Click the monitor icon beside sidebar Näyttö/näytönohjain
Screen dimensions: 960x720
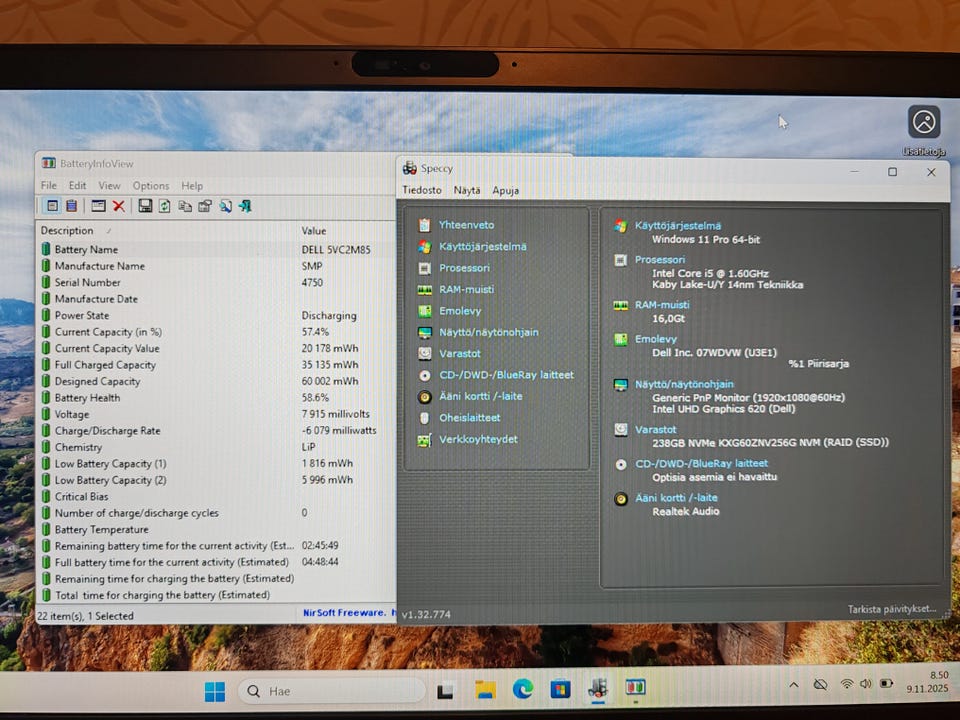[424, 332]
